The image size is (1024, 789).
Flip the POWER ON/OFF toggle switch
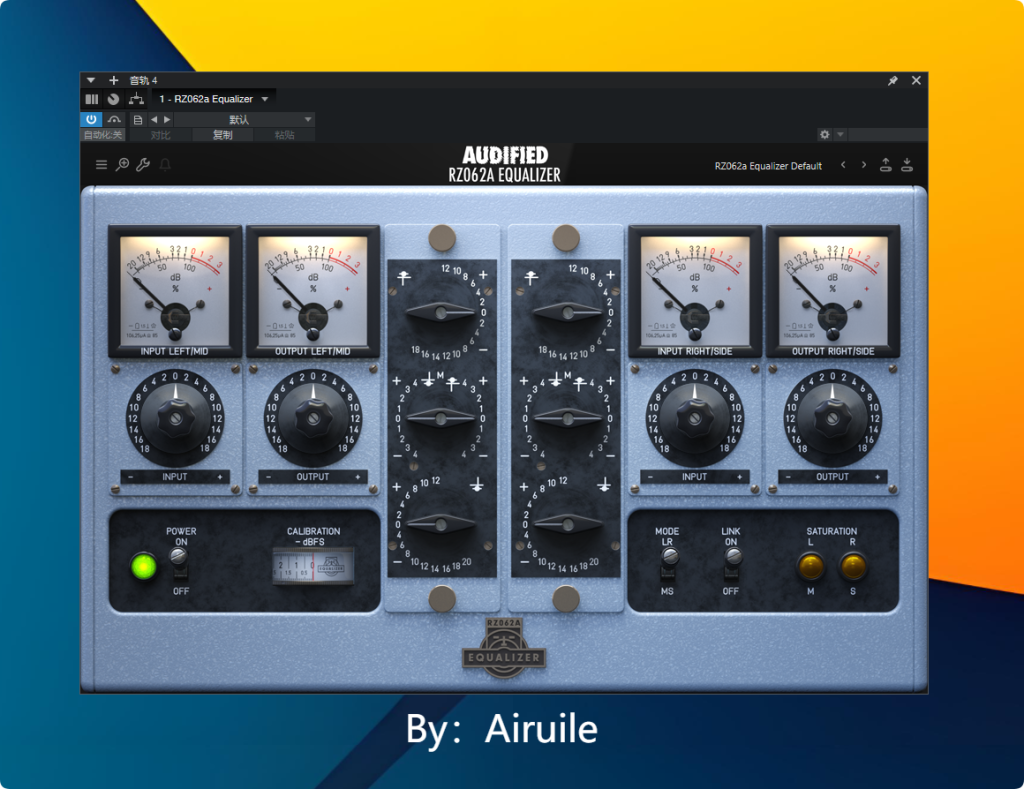[x=179, y=563]
